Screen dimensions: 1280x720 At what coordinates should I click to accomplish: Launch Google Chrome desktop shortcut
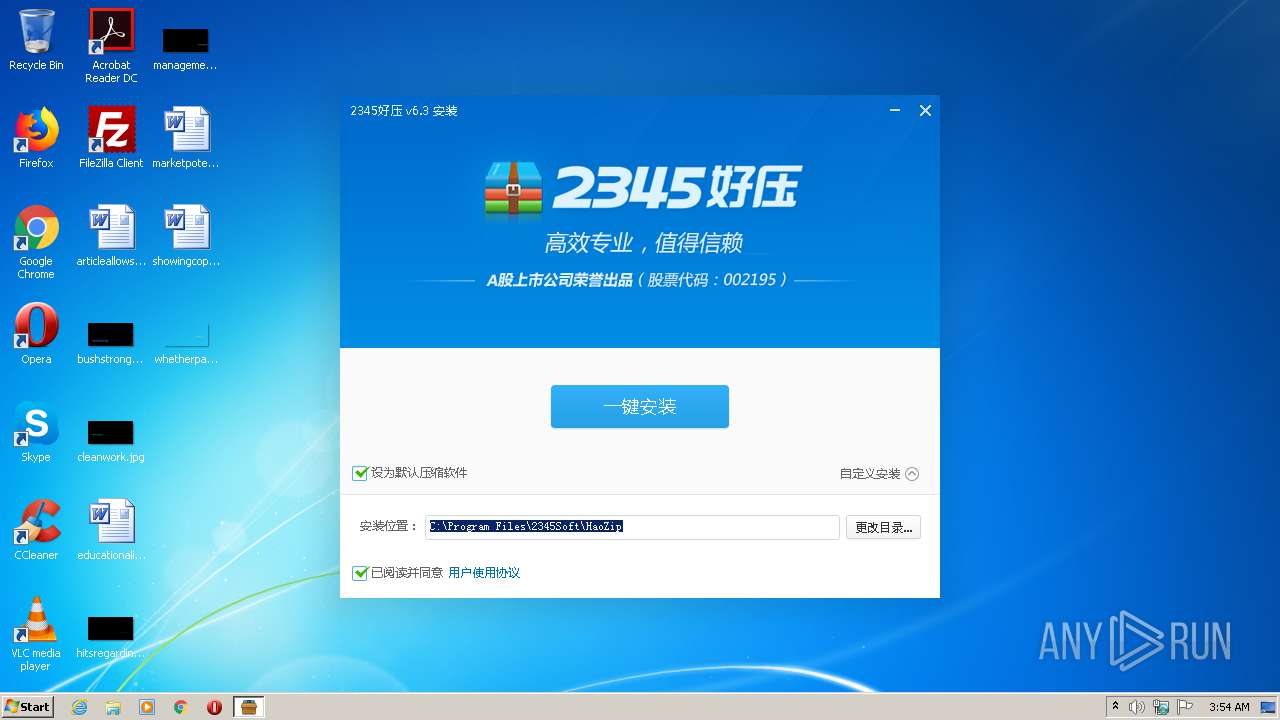[36, 242]
